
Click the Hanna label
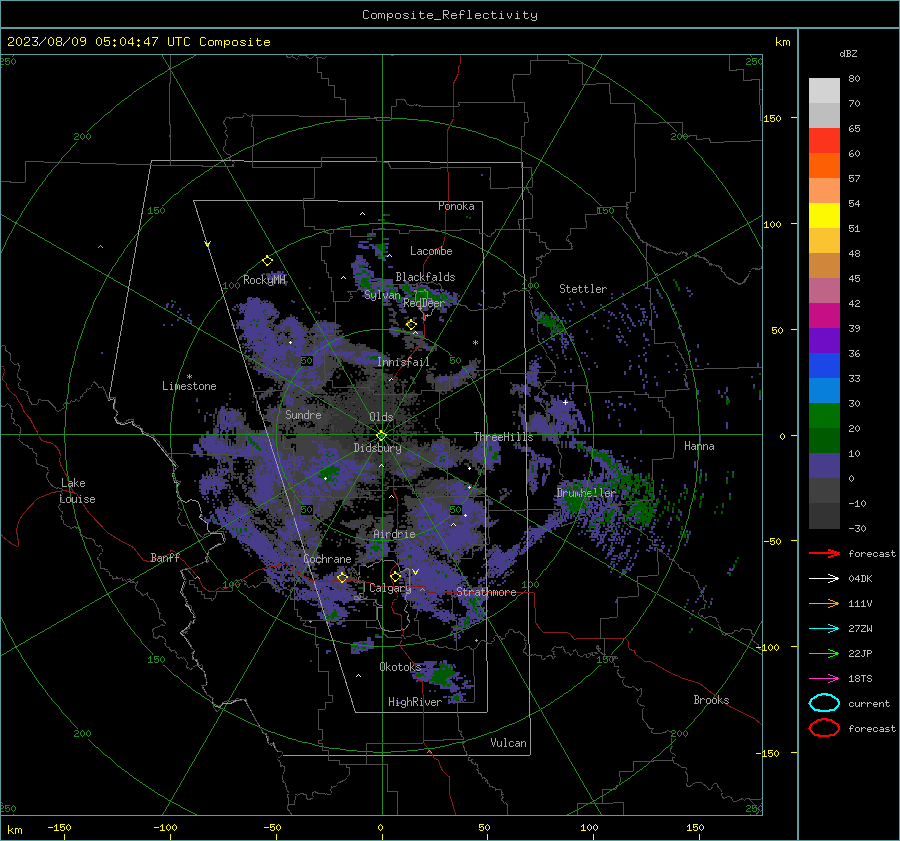click(x=699, y=445)
